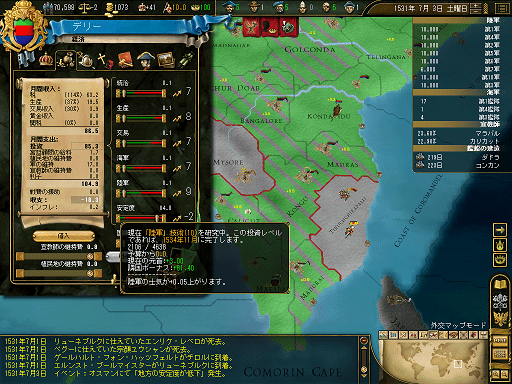This screenshot has width=512, height=384.
Task: Click the left zoom button at bottom right
Action: [x=495, y=374]
